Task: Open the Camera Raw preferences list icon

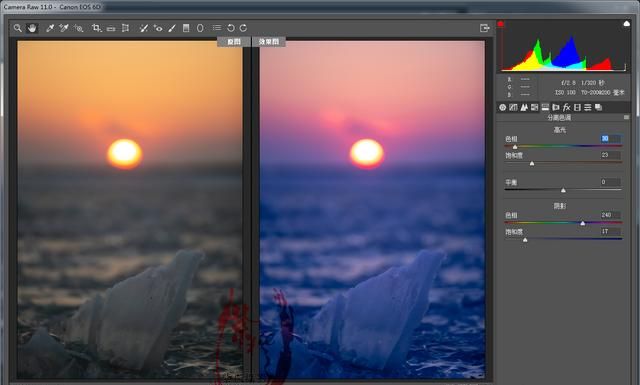Action: [x=217, y=28]
